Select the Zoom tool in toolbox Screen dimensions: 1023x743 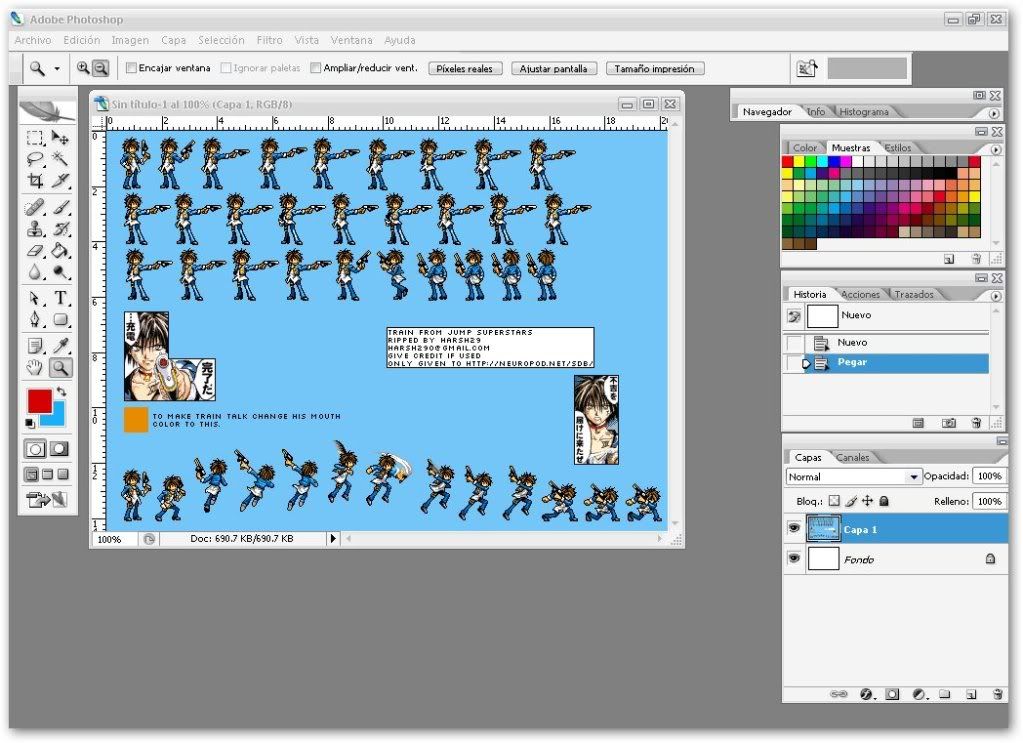pyautogui.click(x=60, y=368)
